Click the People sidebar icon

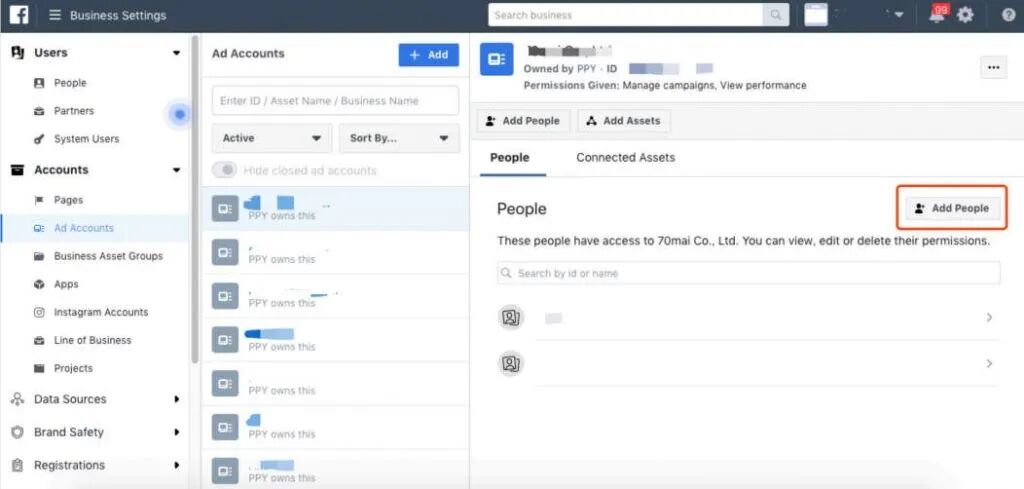click(39, 83)
